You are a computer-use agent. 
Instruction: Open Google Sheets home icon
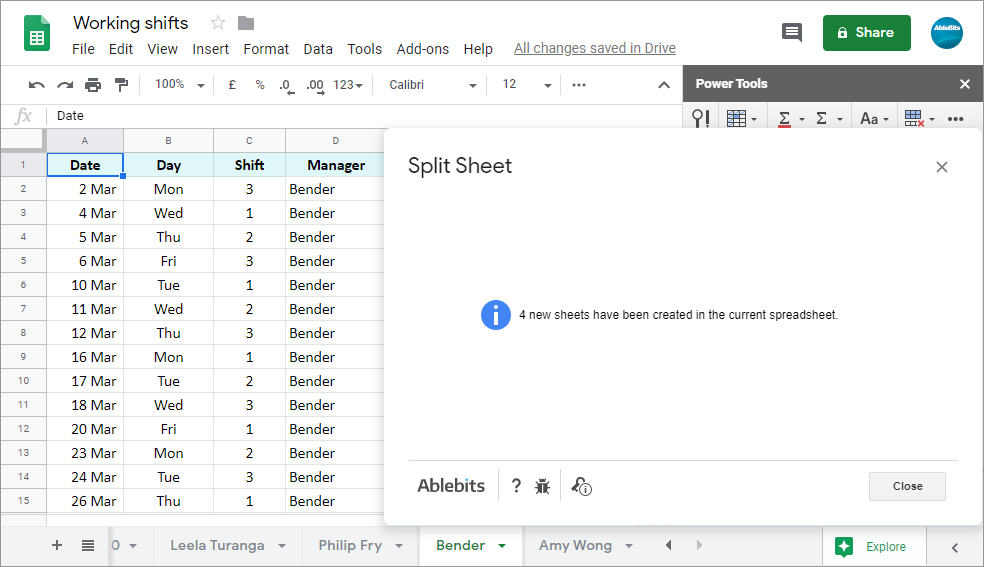36,33
